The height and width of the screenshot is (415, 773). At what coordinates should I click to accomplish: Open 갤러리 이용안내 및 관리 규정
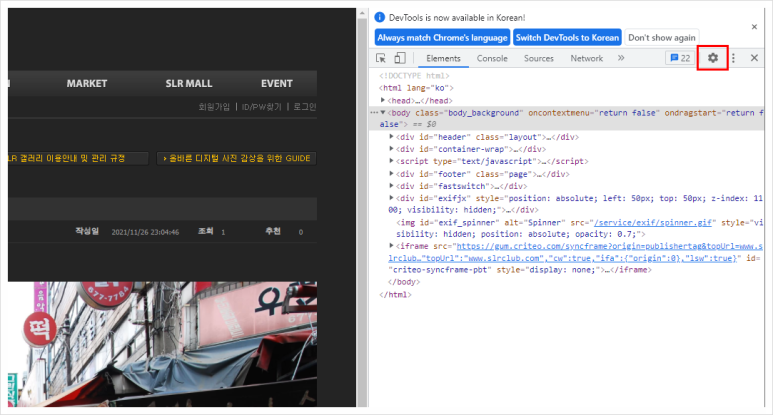[x=78, y=158]
